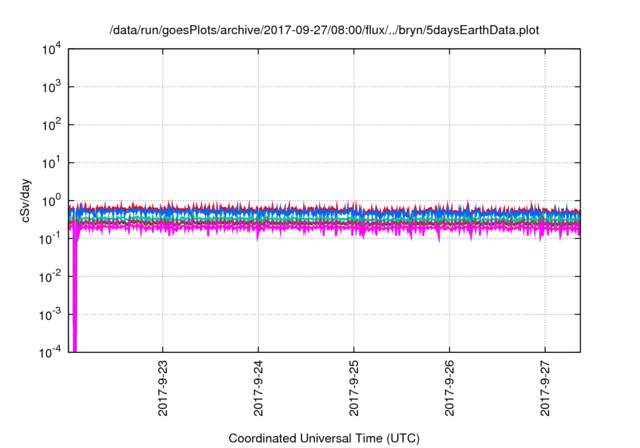Click the 10^-4 y-axis tick label
This screenshot has width=640, height=448.
pos(51,352)
